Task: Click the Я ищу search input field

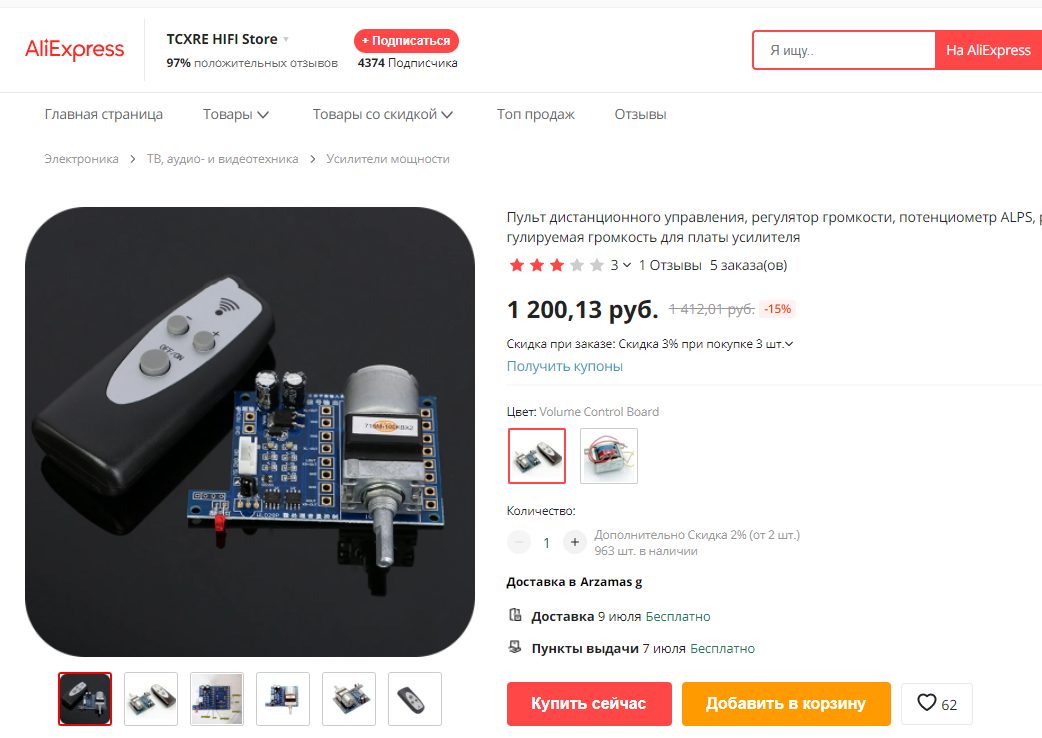Action: click(845, 50)
